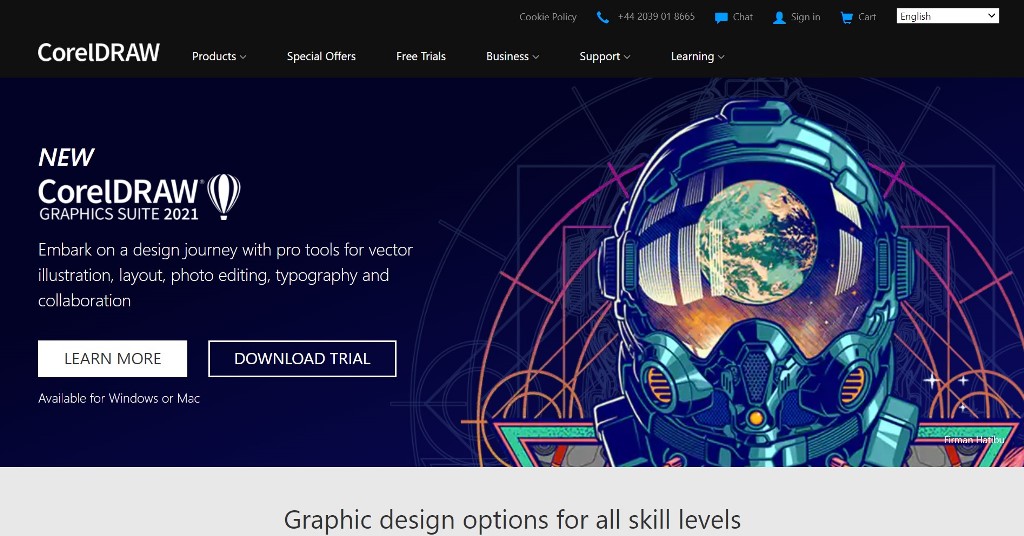This screenshot has height=536, width=1024.
Task: Click the Cart text link
Action: tap(867, 17)
